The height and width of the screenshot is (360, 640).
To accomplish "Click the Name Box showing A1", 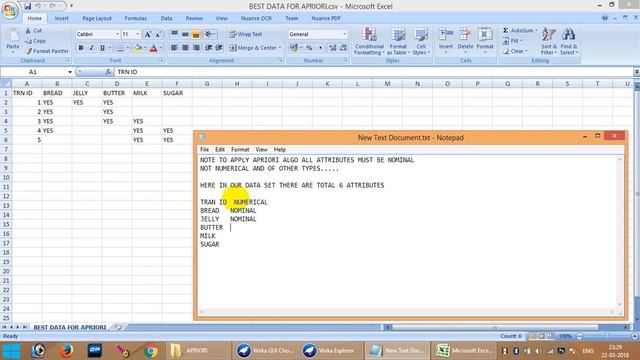I will [x=33, y=72].
